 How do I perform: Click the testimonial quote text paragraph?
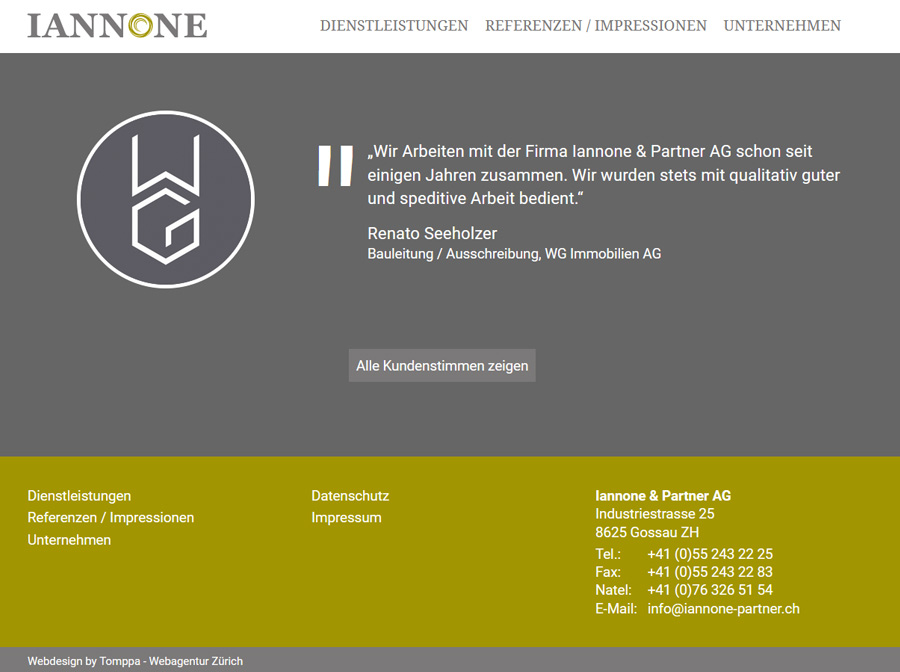point(603,175)
